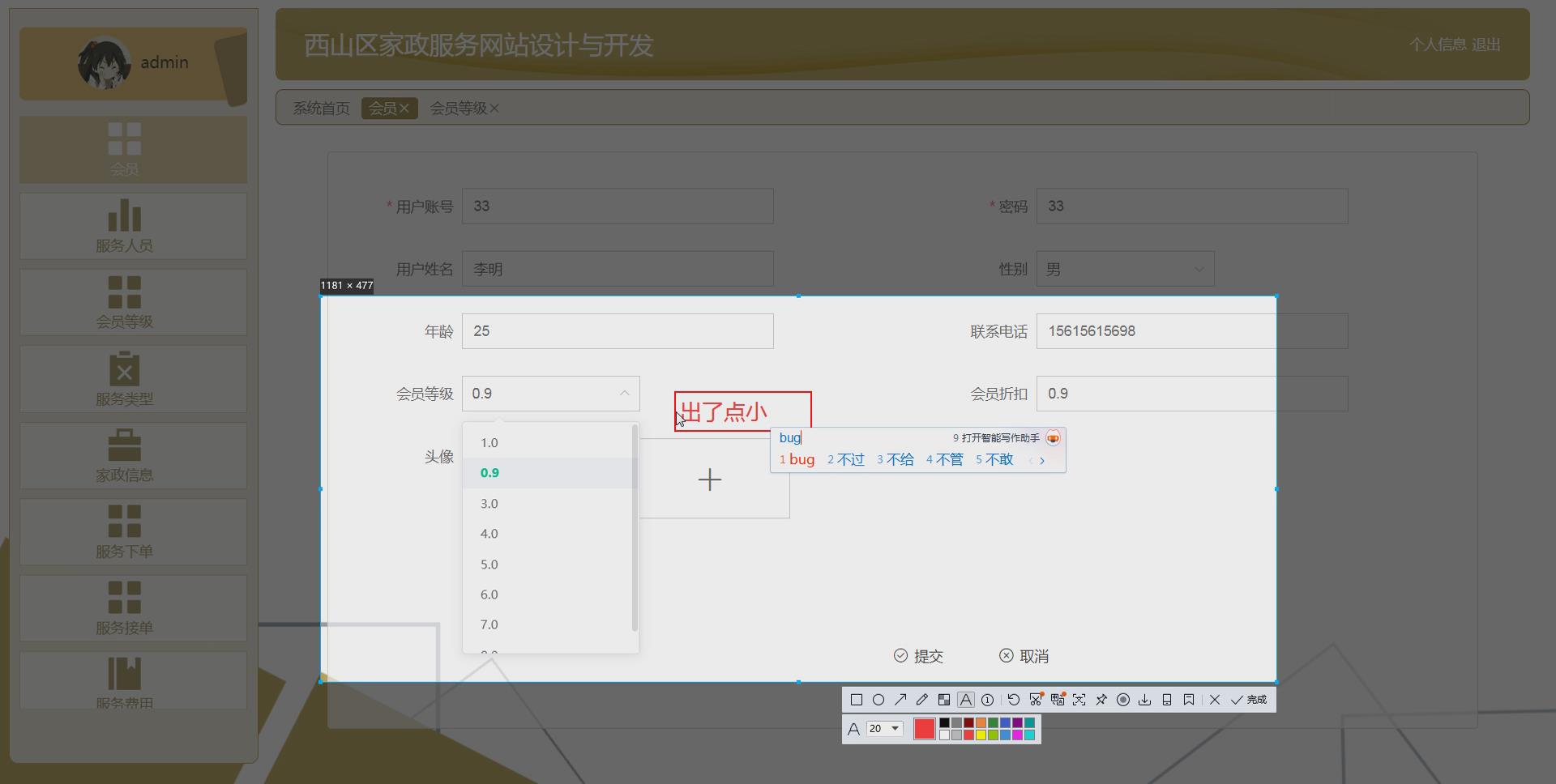
Task: Pick the arrow drawing tool
Action: coord(901,700)
